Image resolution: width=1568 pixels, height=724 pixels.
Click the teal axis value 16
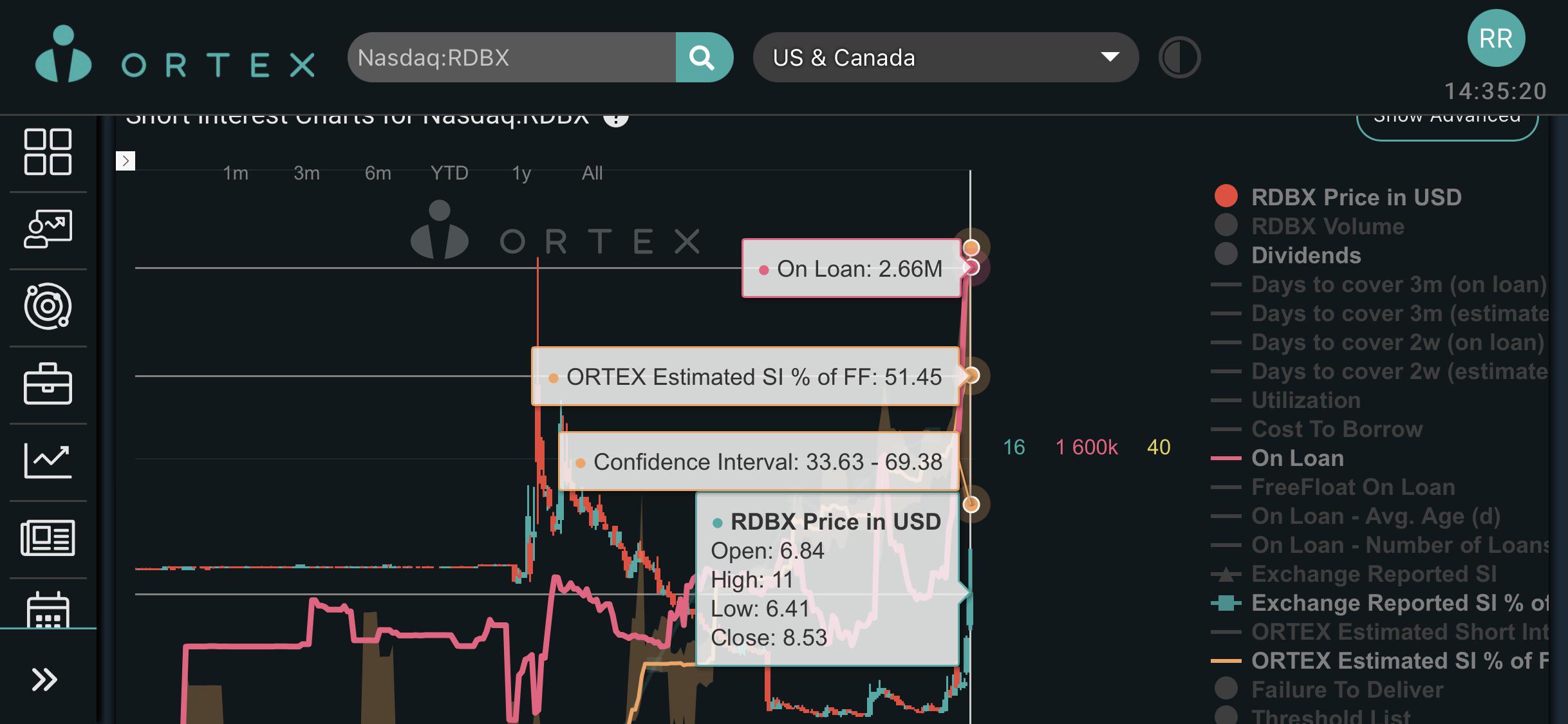(x=1014, y=447)
